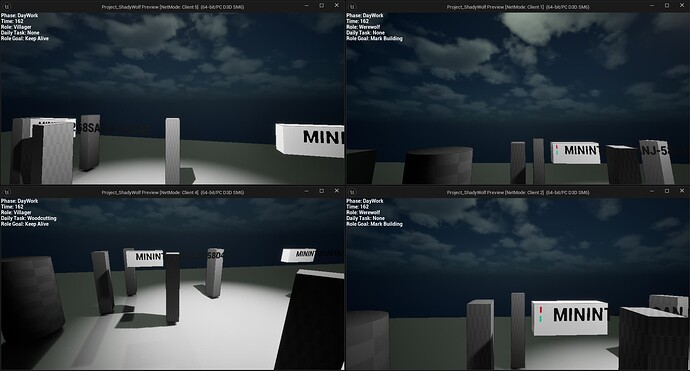Click the Unreal logo icon in the Client 5 window

tap(7, 7)
